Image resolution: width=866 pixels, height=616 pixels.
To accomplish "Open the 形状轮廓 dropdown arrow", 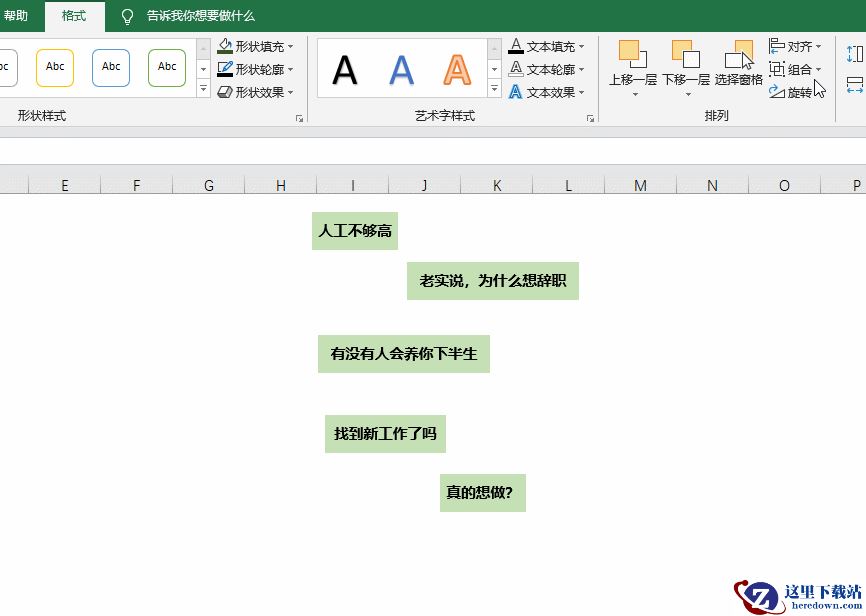I will click(291, 70).
